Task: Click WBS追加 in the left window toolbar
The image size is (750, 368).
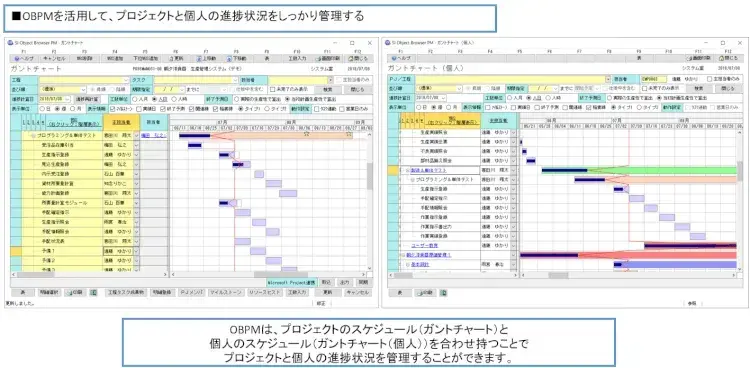Action: [x=115, y=58]
